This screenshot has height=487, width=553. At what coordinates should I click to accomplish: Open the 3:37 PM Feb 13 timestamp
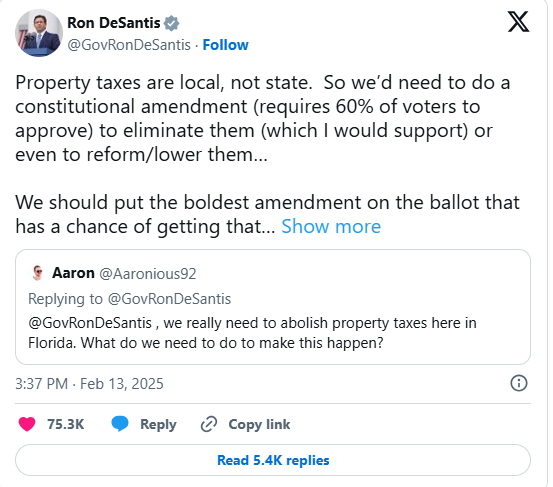[89, 384]
